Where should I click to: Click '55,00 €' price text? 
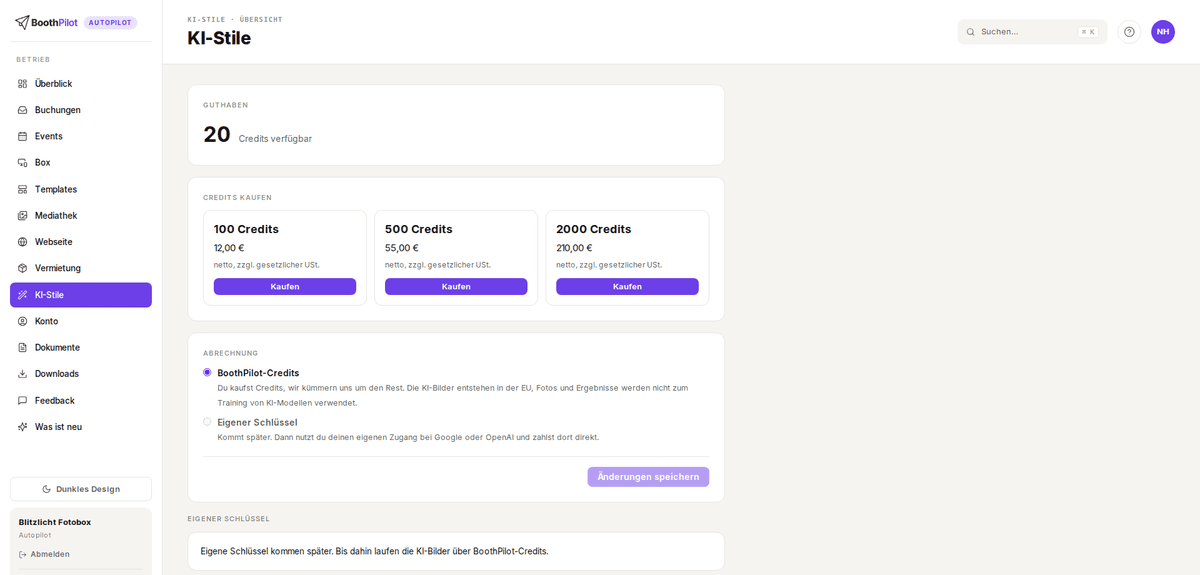pos(402,248)
